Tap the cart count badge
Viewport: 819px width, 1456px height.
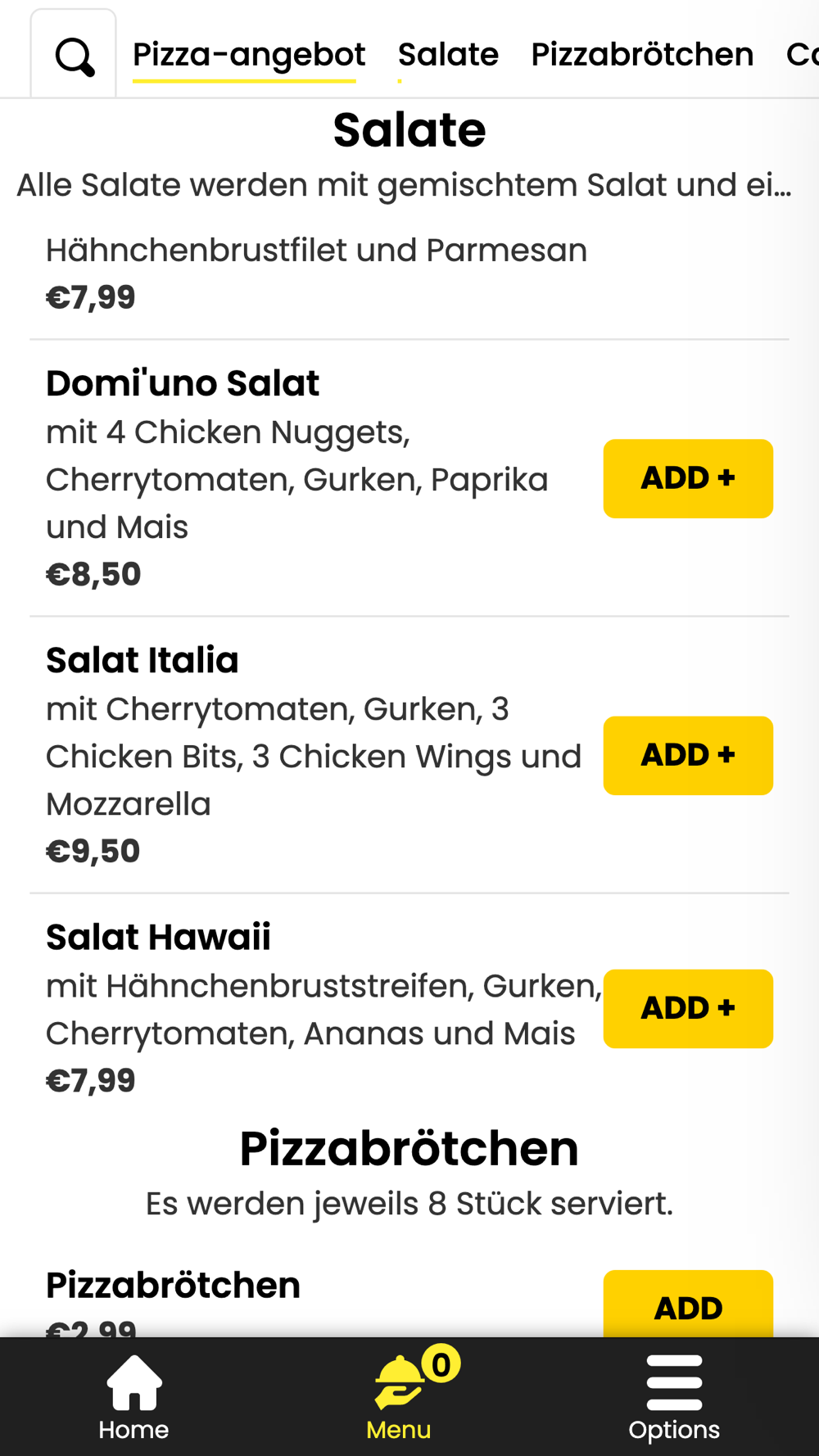[x=441, y=1364]
